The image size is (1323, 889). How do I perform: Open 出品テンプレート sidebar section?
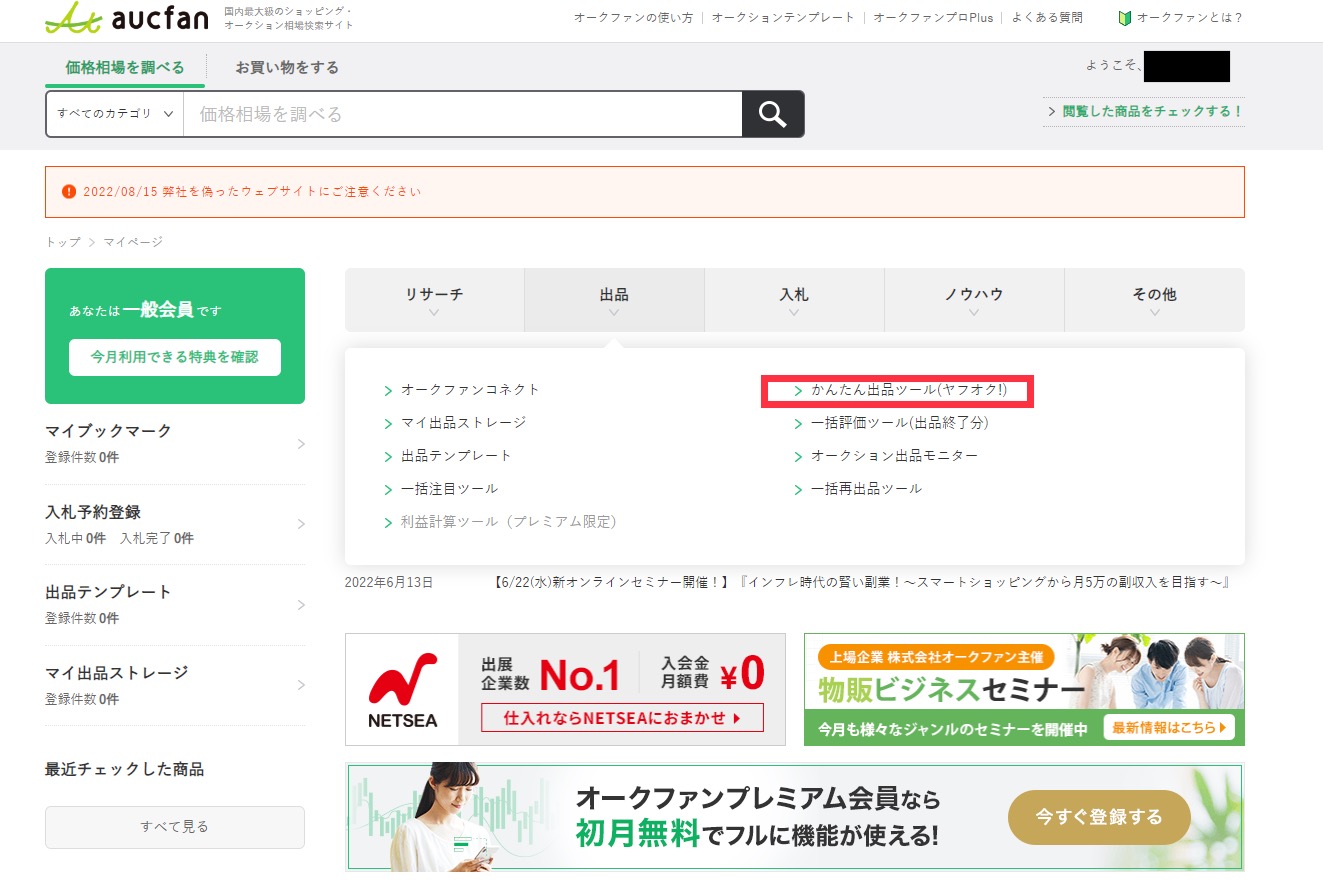(x=175, y=604)
